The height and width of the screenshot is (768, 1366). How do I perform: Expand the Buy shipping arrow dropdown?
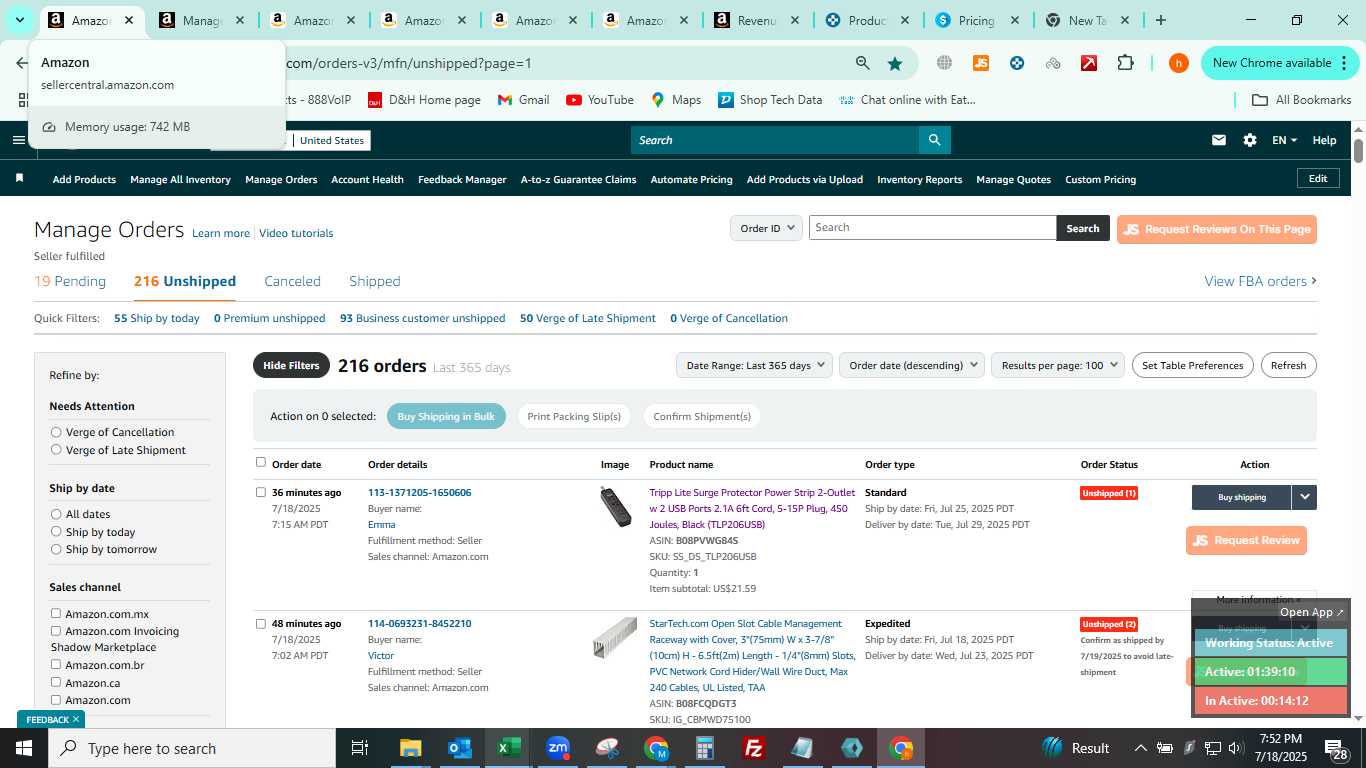coord(1304,497)
